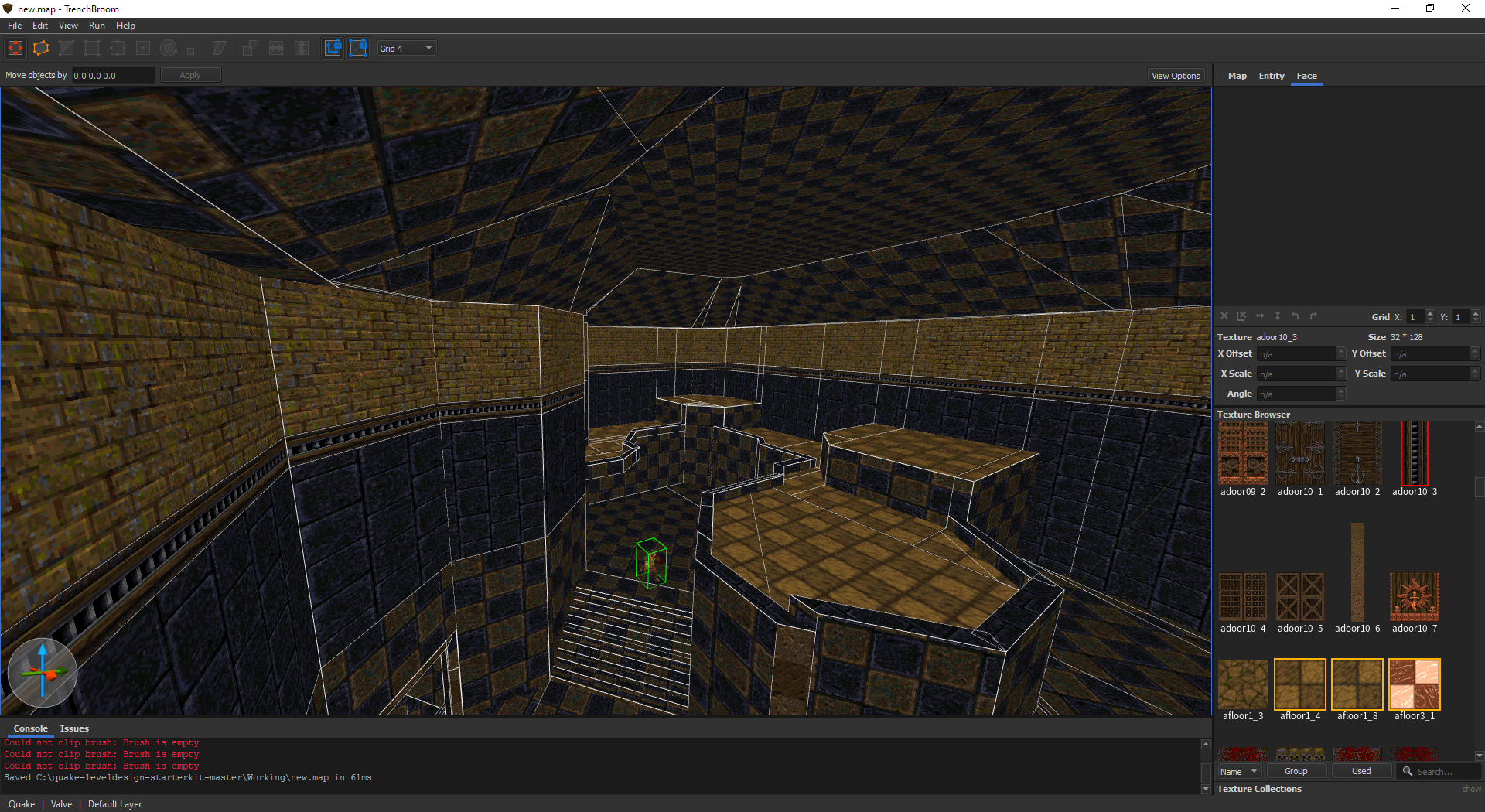Screen dimensions: 1485x812
Task: Open the View menu
Action: coord(68,26)
